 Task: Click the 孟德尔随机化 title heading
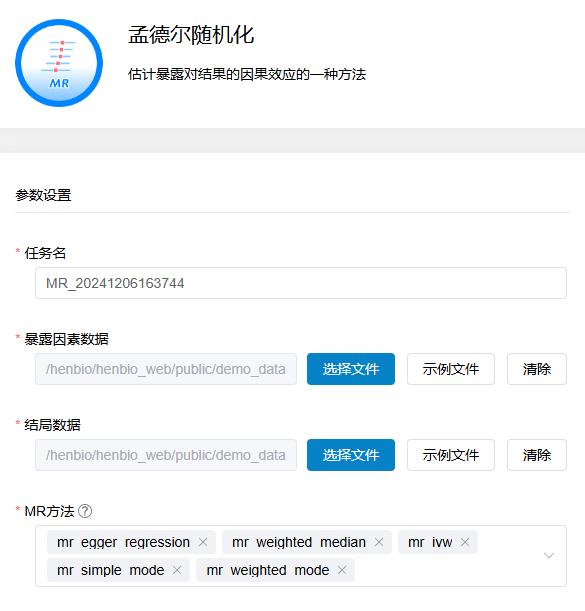(x=191, y=35)
